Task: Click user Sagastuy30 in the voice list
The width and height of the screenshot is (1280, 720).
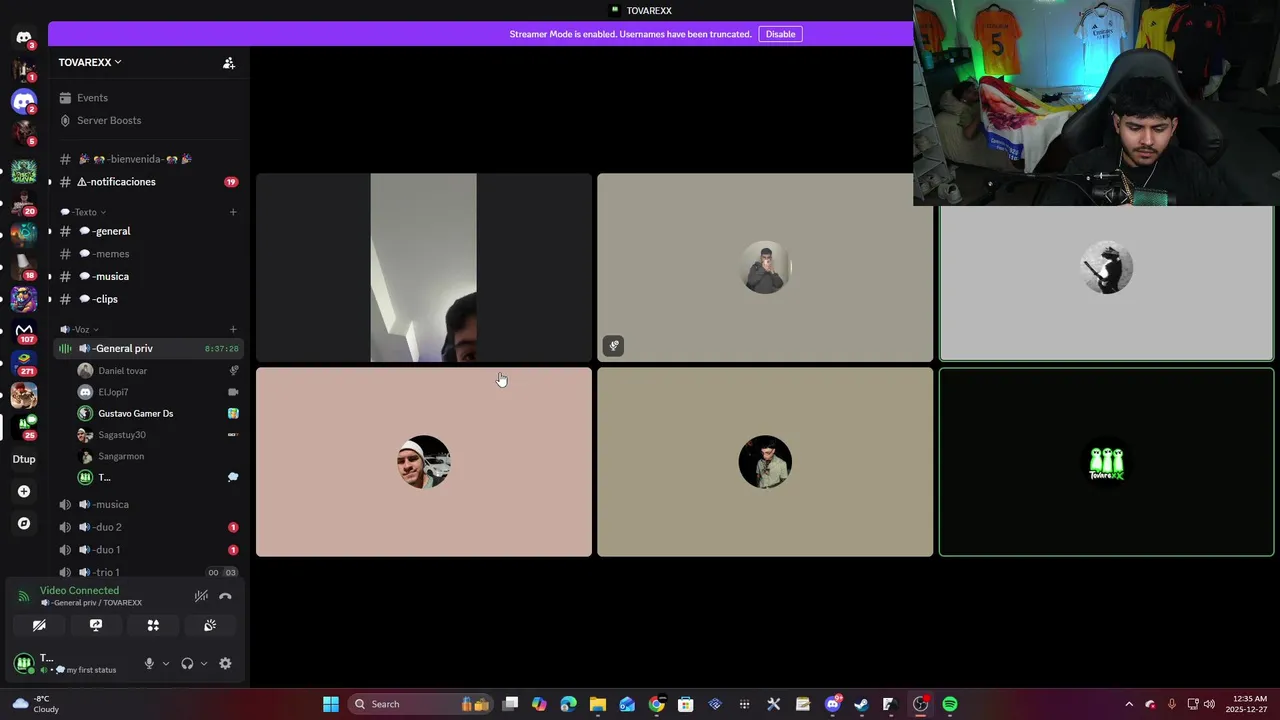Action: point(158,435)
